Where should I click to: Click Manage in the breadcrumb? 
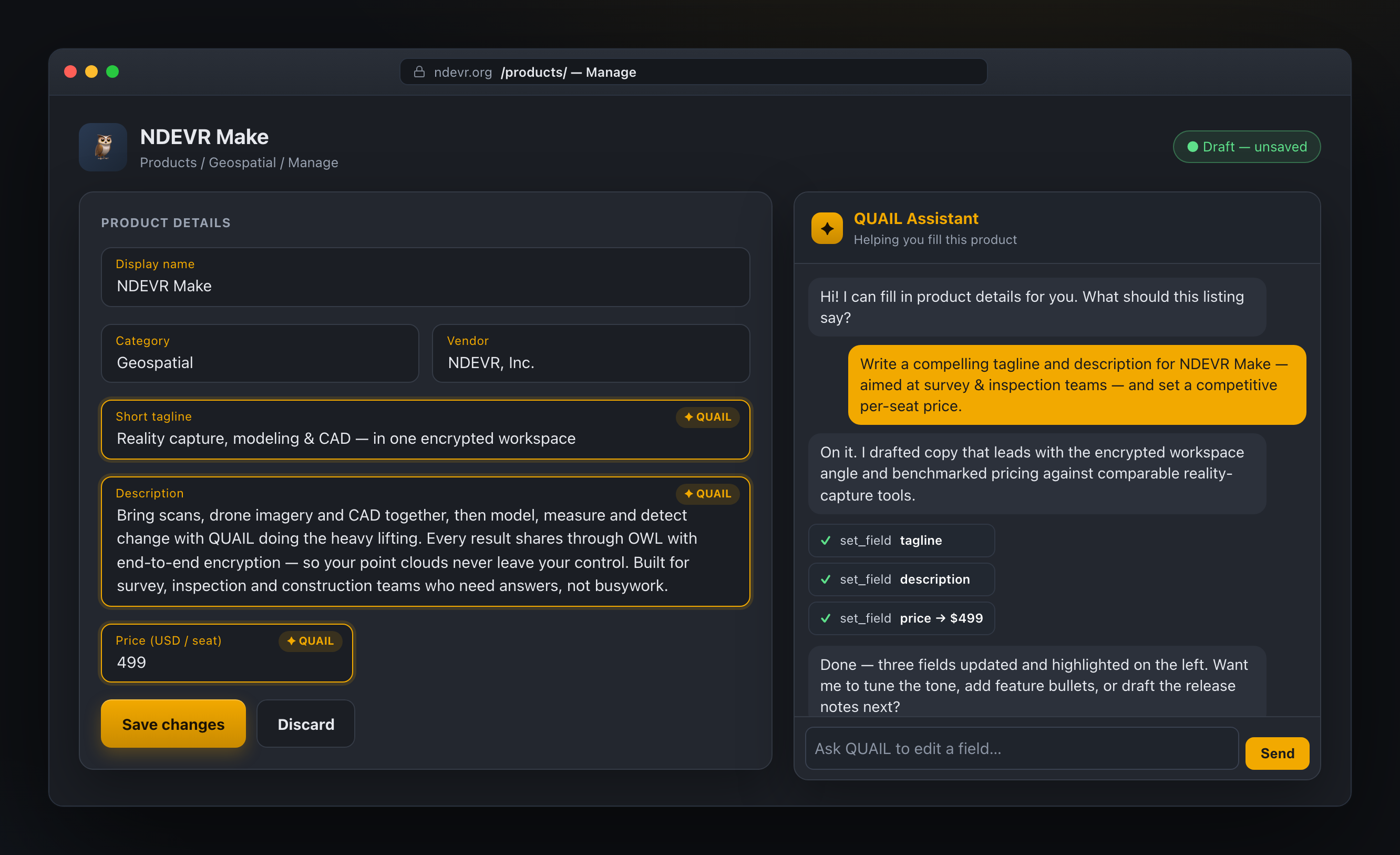(x=313, y=162)
